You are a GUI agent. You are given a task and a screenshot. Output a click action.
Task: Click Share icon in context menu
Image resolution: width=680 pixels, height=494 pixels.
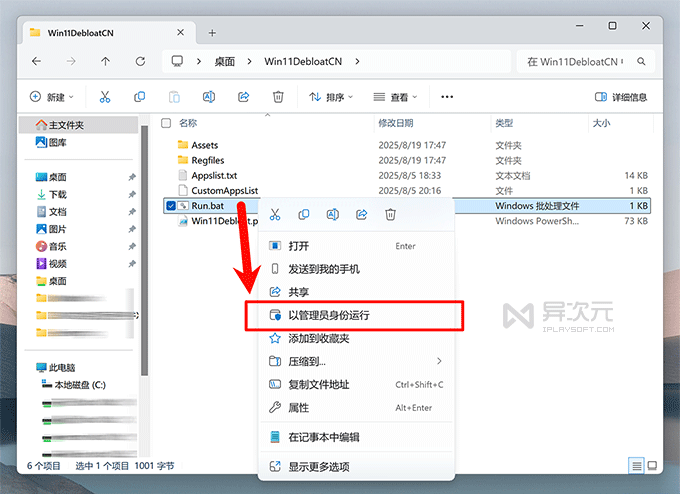pyautogui.click(x=362, y=214)
